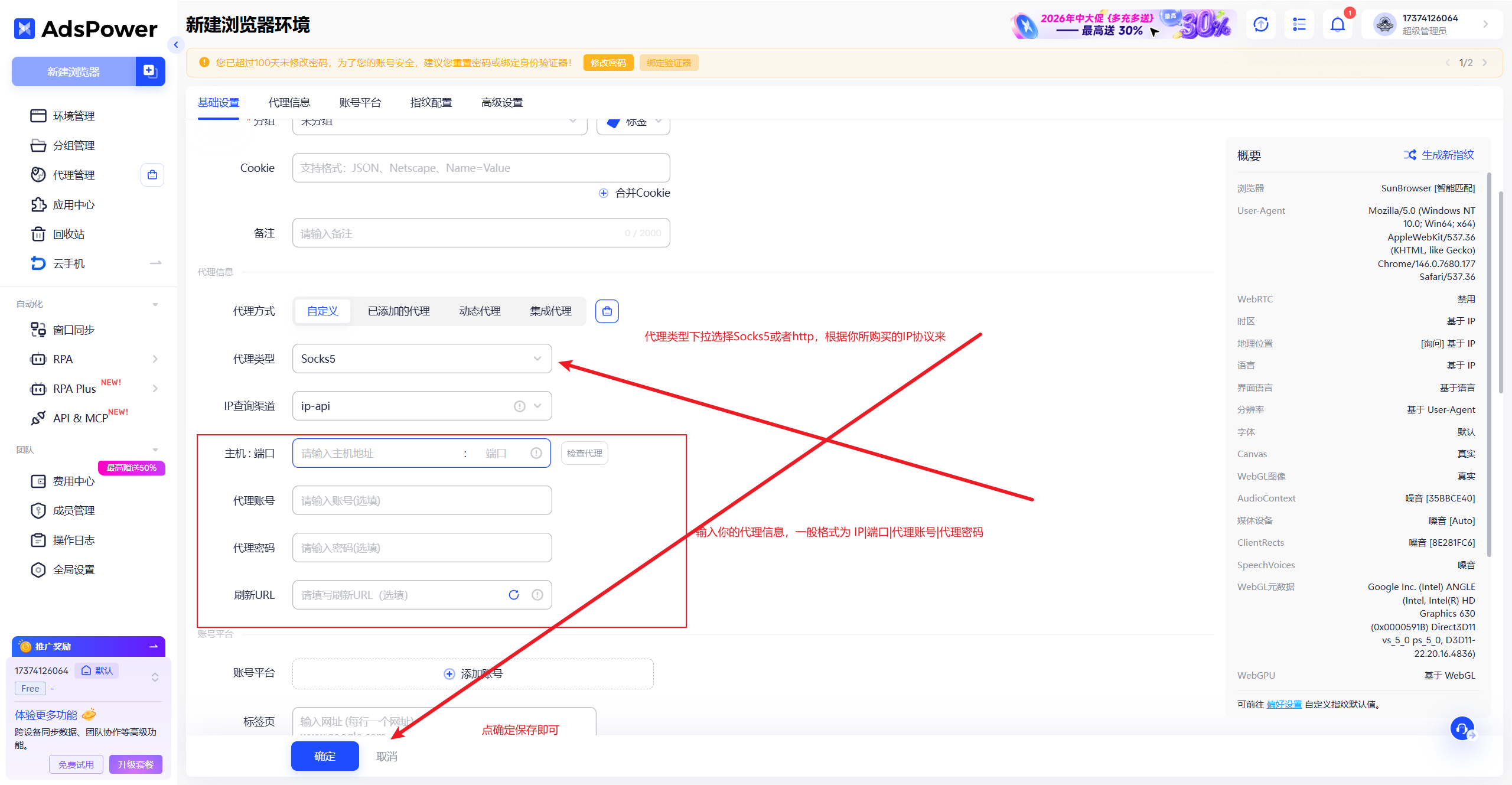The width and height of the screenshot is (1512, 785).
Task: Open the customer support chat bubble
Action: 1462,728
